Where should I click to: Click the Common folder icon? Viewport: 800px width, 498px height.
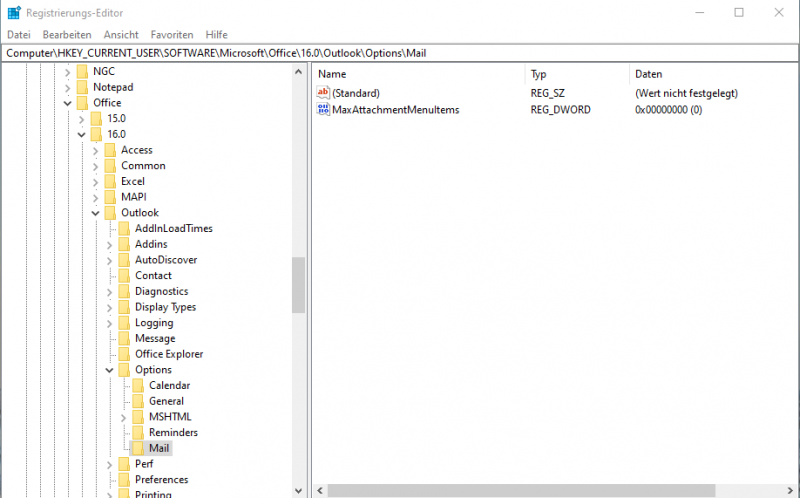(x=110, y=166)
